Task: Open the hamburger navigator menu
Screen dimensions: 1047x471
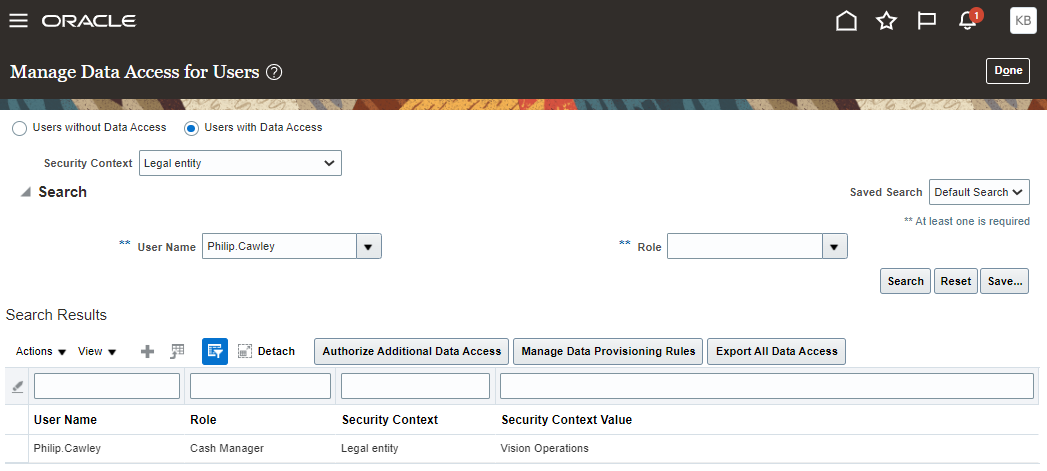Action: (x=19, y=21)
